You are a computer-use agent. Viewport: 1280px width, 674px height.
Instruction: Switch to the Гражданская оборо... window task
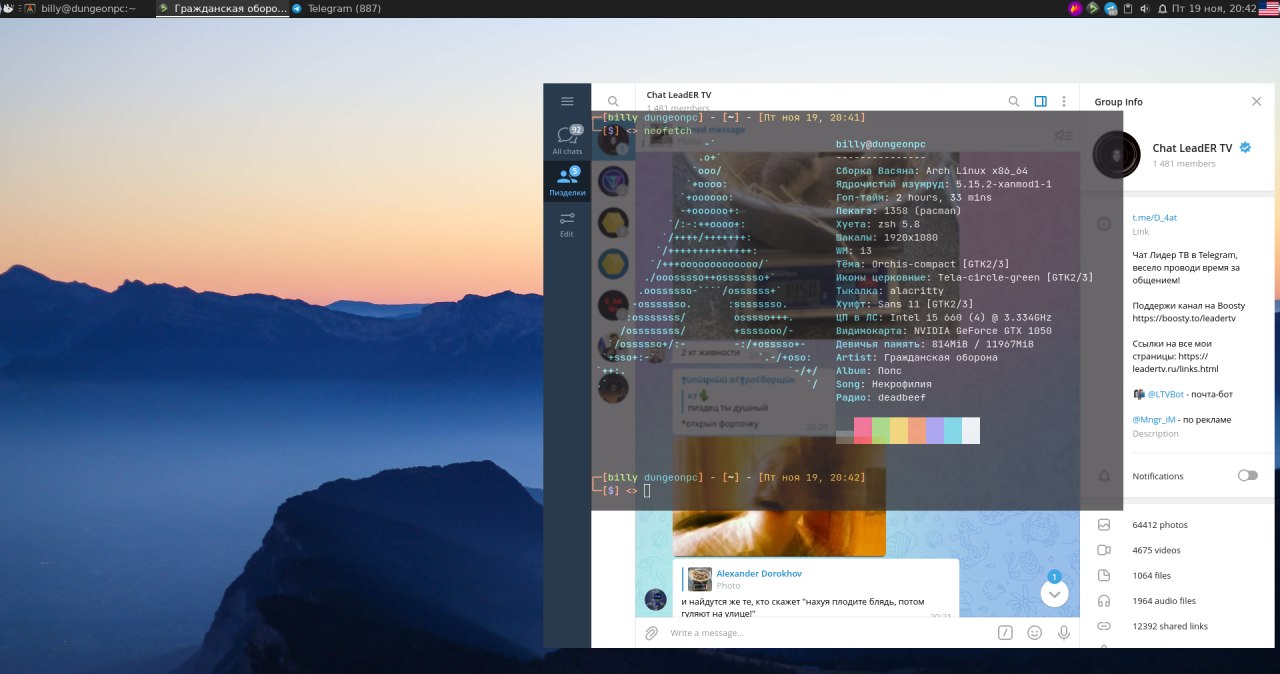[x=222, y=8]
